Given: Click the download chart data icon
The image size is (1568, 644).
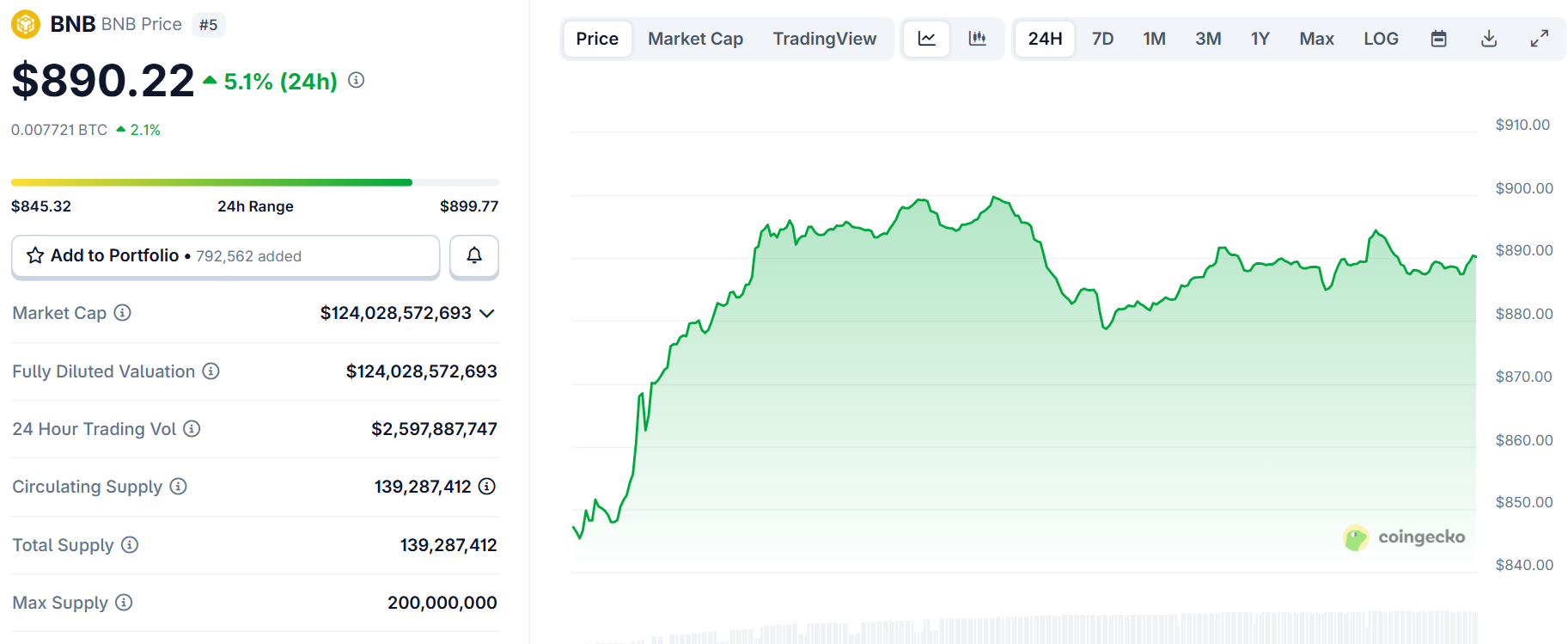Looking at the screenshot, I should coord(1490,39).
